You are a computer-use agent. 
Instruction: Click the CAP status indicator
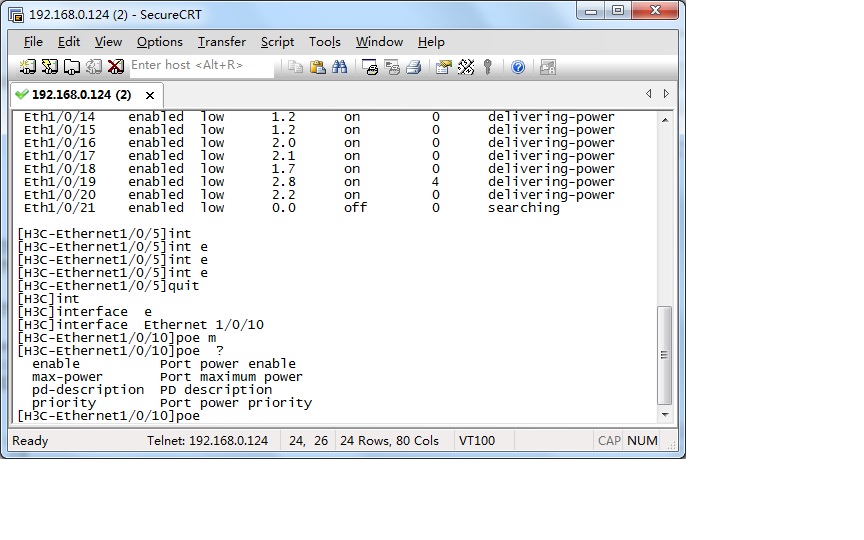pos(609,441)
